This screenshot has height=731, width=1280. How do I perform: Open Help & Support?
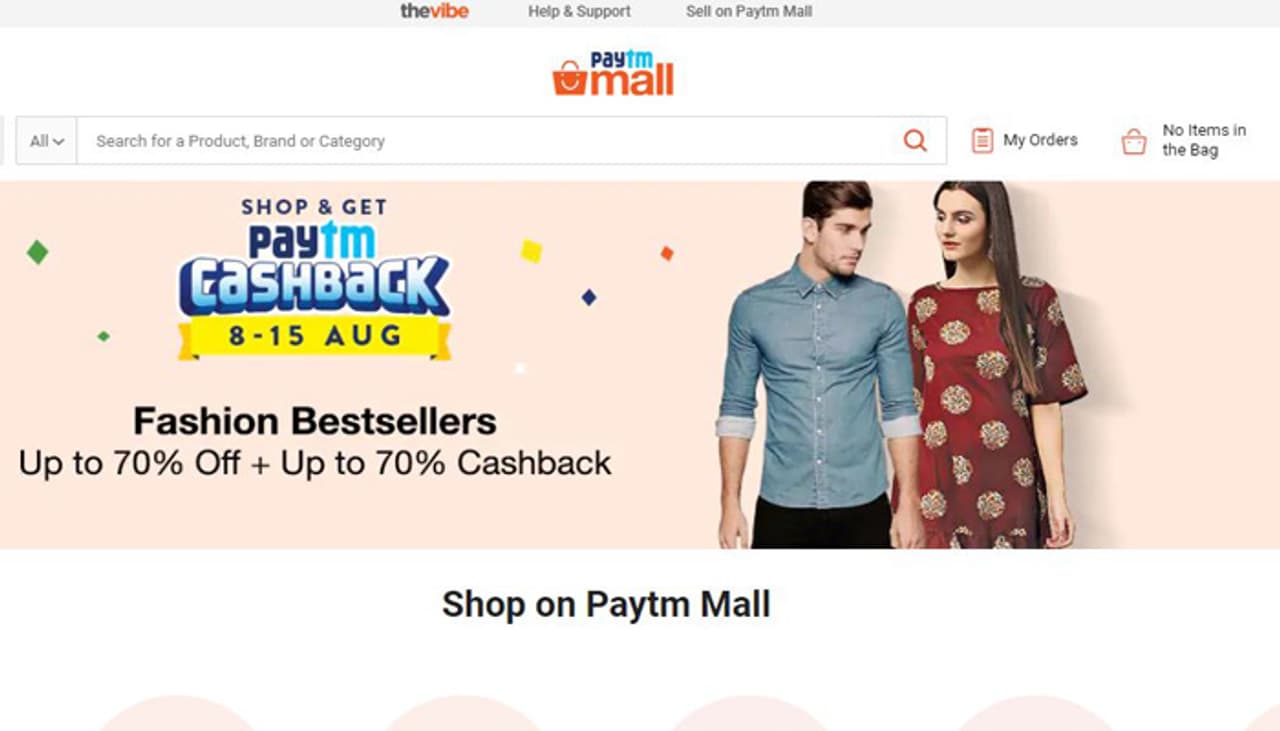pos(579,12)
